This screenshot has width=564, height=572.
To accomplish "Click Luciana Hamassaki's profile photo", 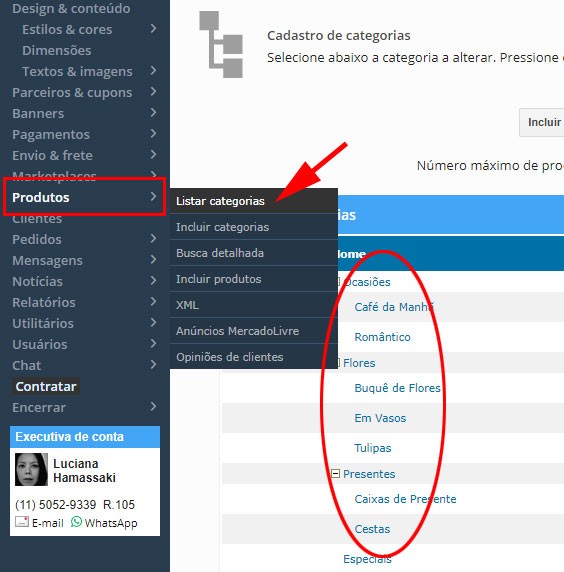I will (x=31, y=469).
